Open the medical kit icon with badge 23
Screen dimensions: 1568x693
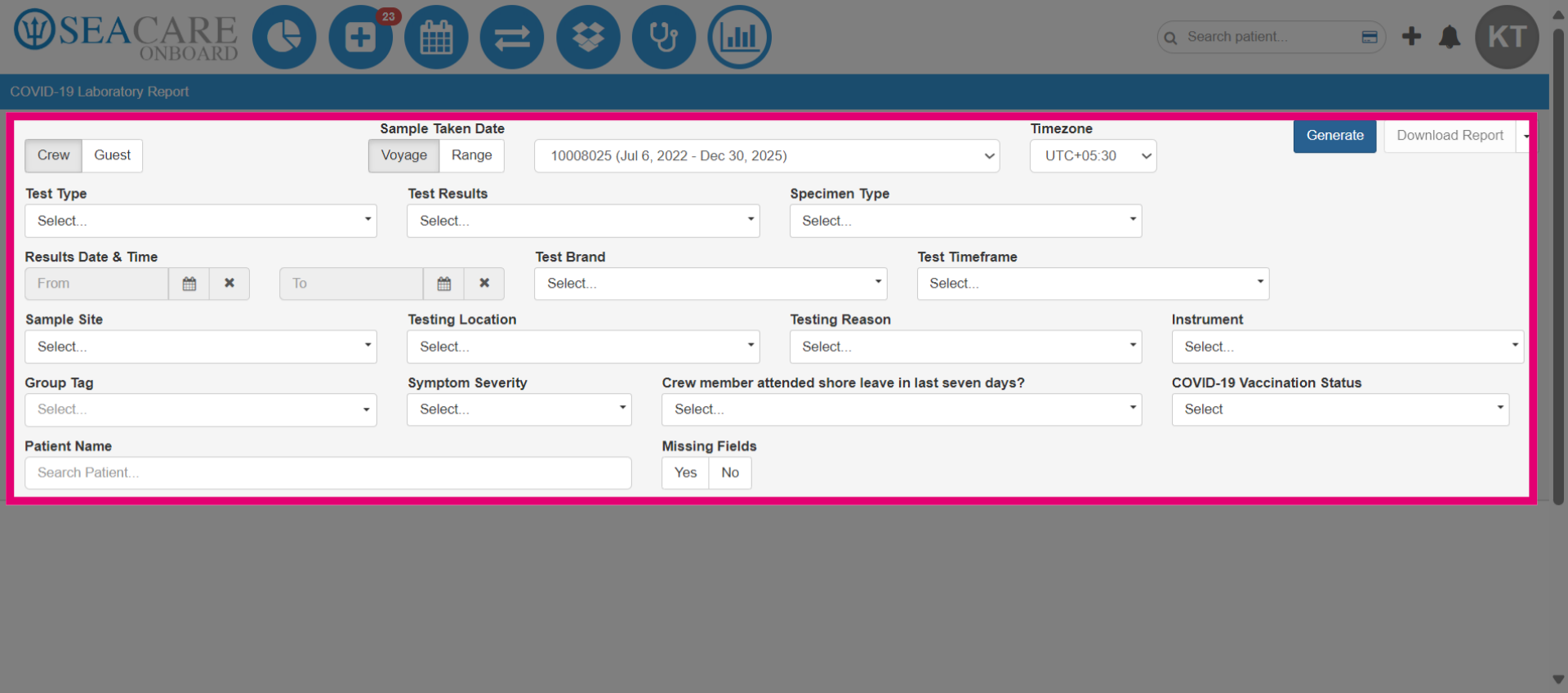click(x=360, y=37)
